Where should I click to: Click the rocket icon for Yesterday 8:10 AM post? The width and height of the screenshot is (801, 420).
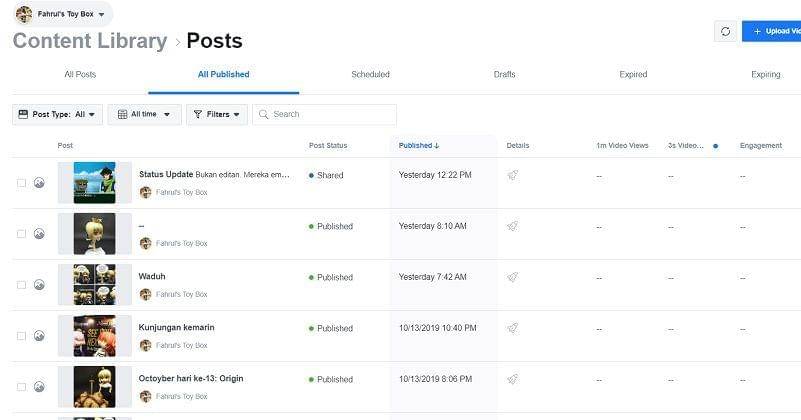tap(512, 226)
